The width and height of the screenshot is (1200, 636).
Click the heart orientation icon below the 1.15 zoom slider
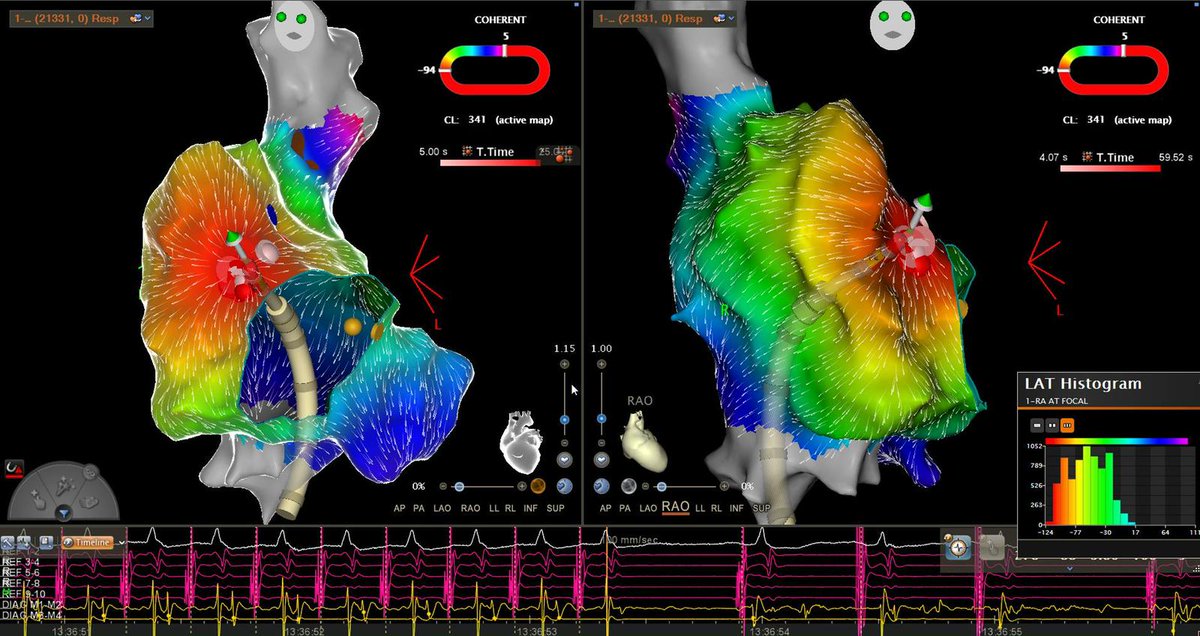tap(564, 459)
